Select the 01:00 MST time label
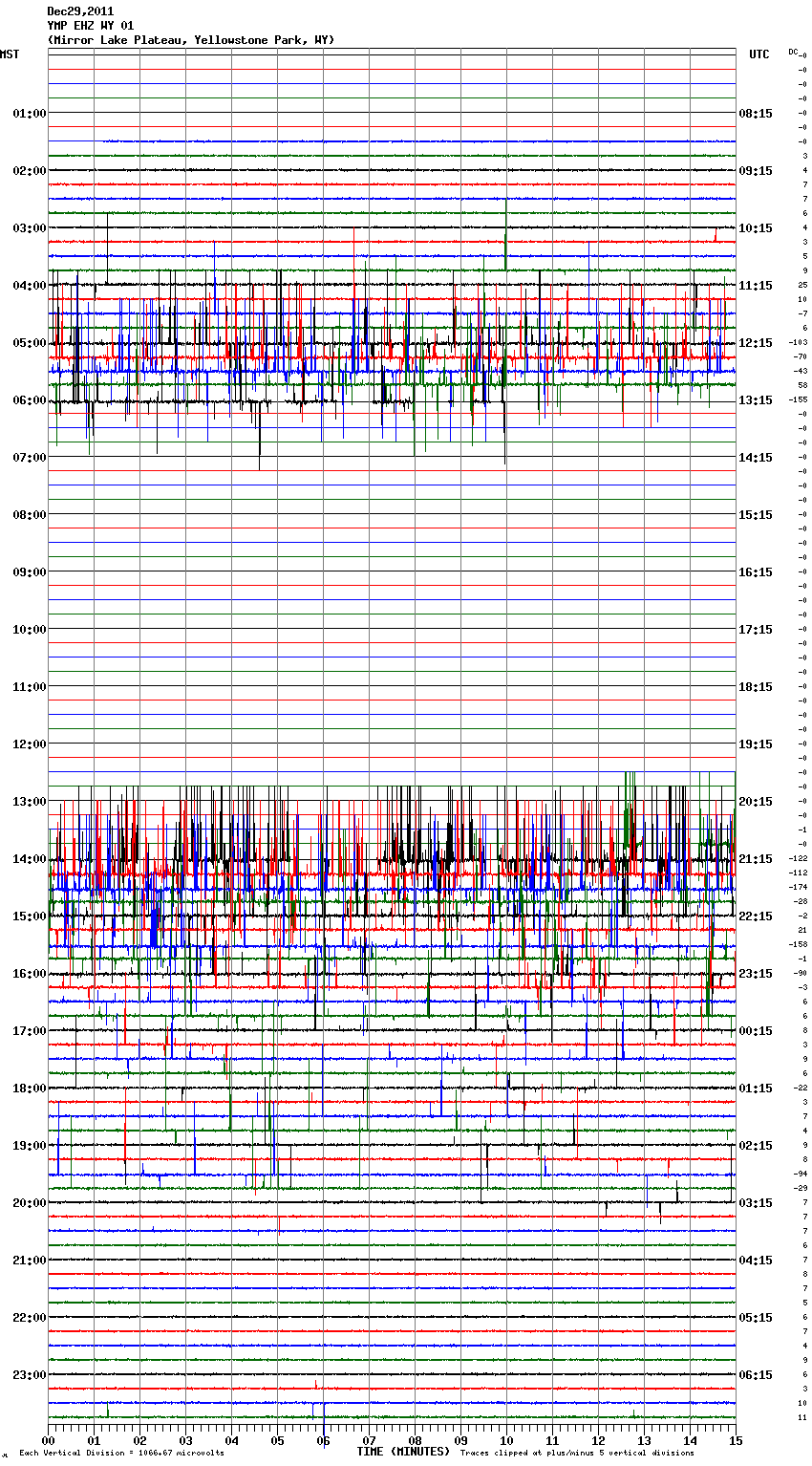This screenshot has height=1466, width=812. (x=30, y=114)
